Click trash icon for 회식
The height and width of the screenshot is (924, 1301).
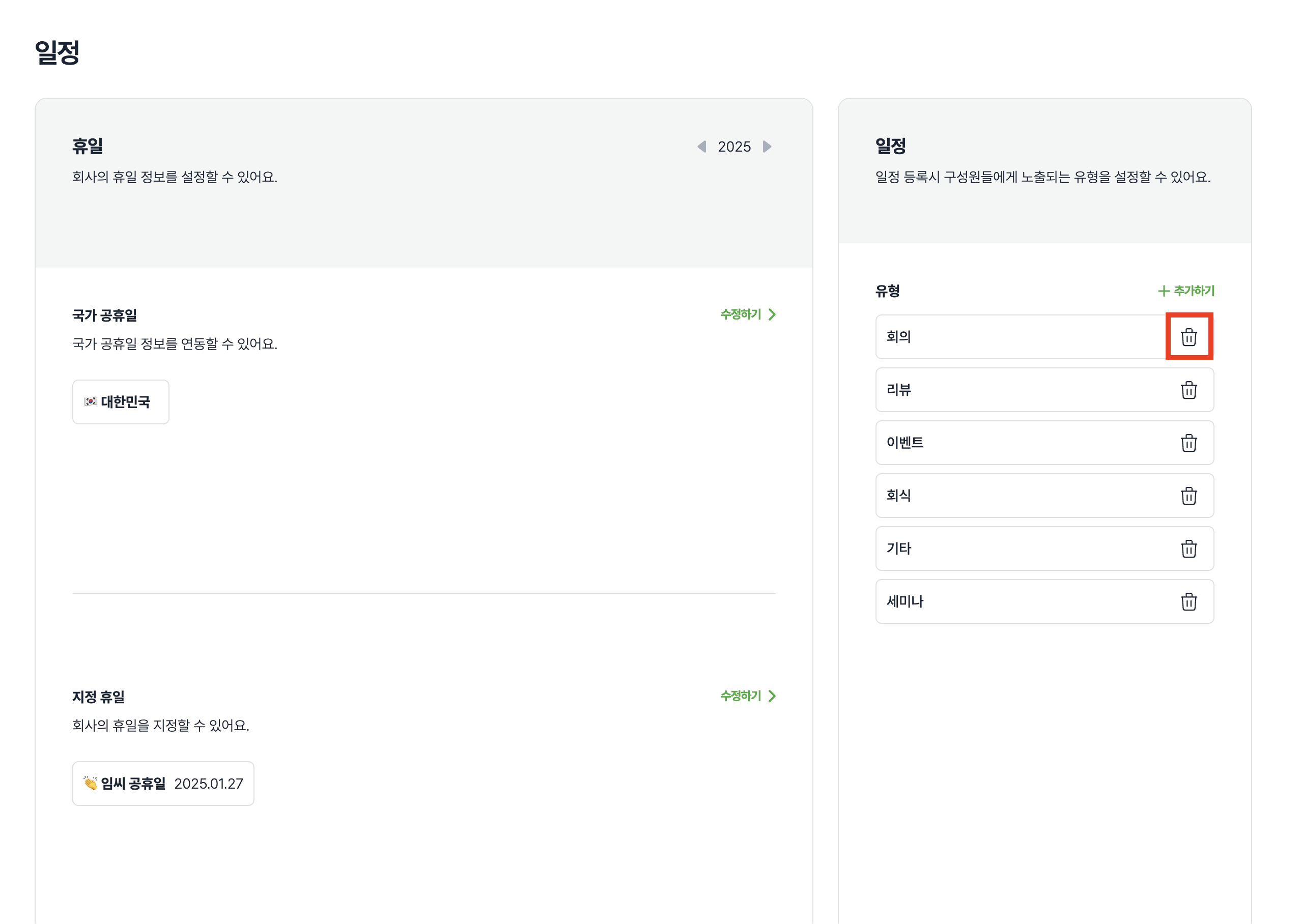point(1189,496)
